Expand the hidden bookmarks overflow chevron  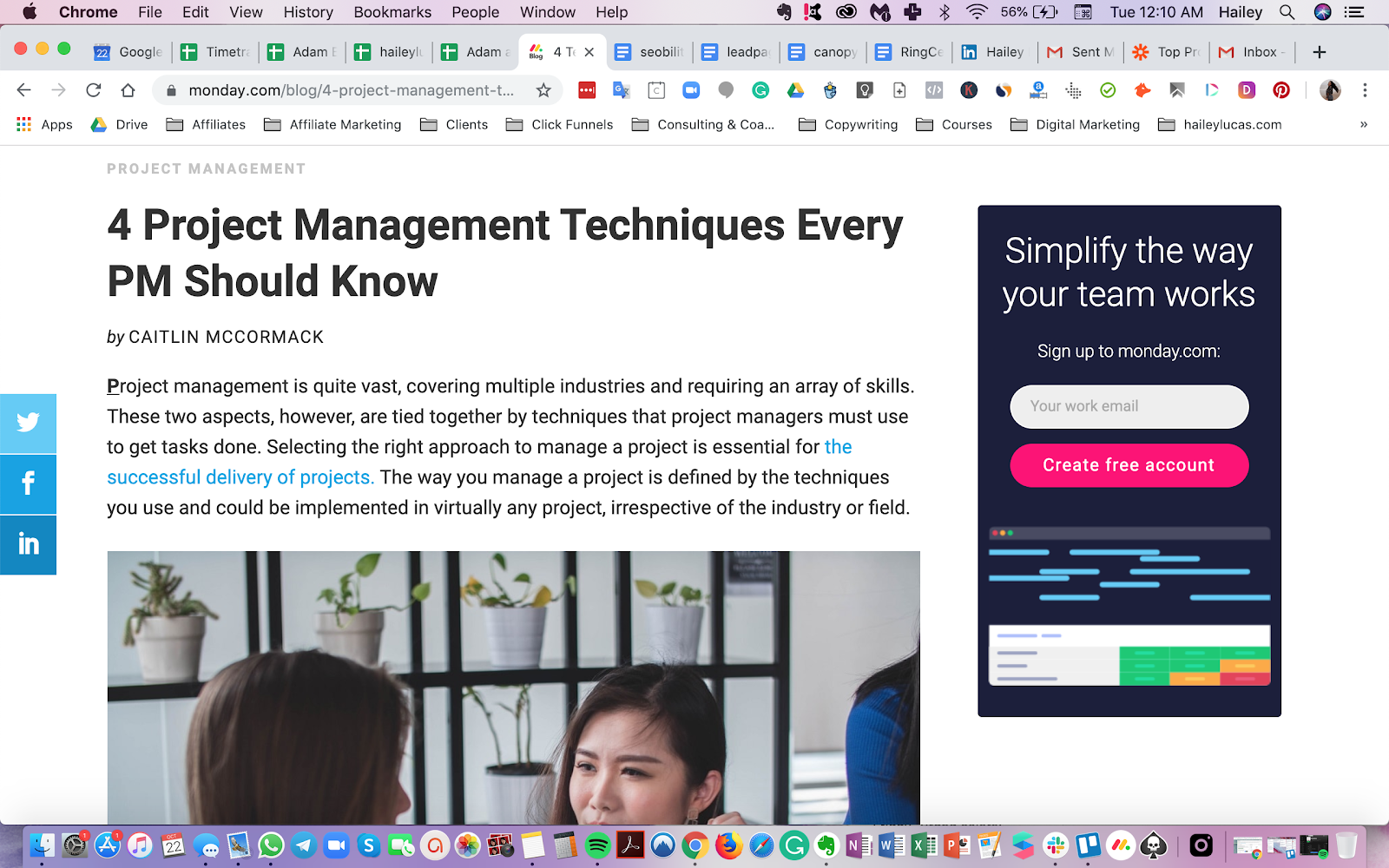click(1364, 124)
